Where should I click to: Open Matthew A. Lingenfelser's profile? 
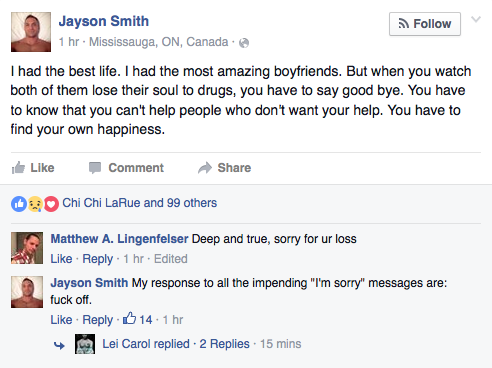(119, 239)
